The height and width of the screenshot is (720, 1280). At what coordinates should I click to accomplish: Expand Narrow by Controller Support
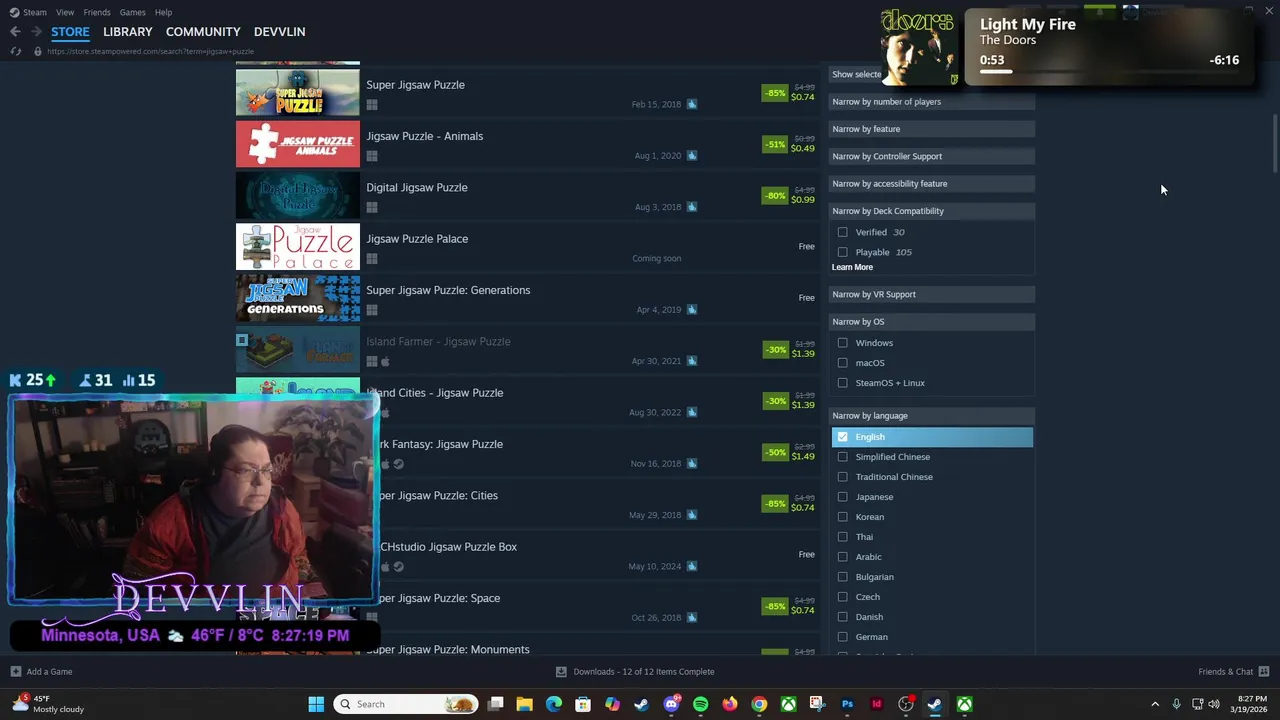click(932, 156)
